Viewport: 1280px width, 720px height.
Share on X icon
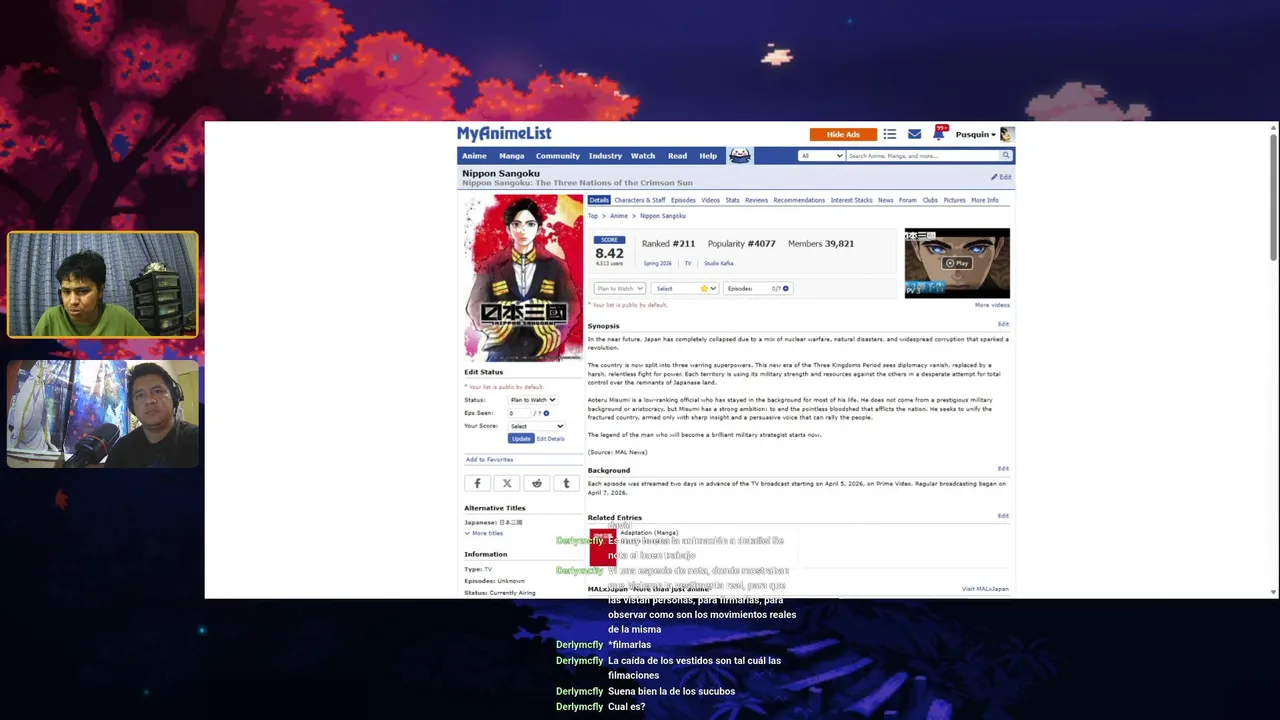(507, 483)
